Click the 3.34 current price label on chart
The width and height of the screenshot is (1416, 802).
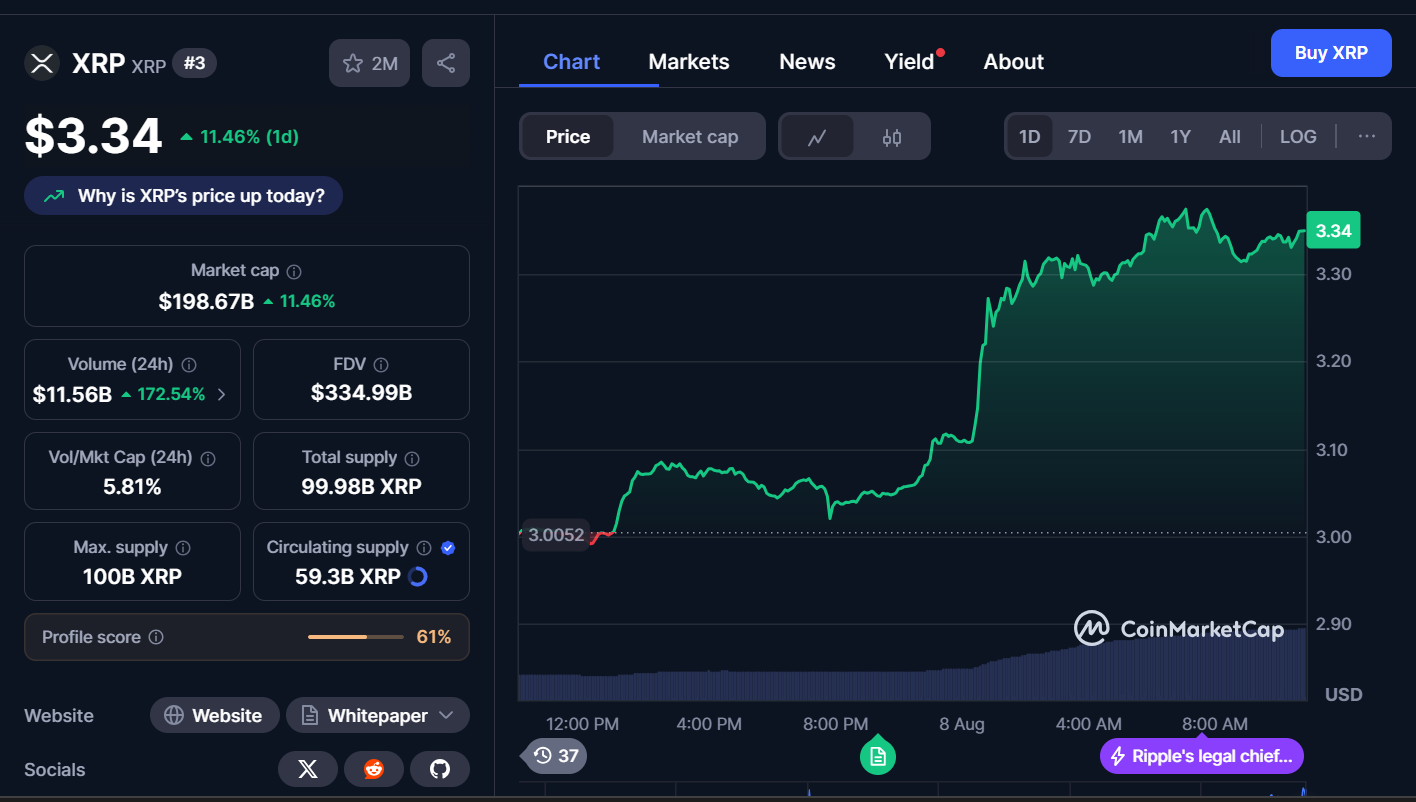coord(1333,231)
